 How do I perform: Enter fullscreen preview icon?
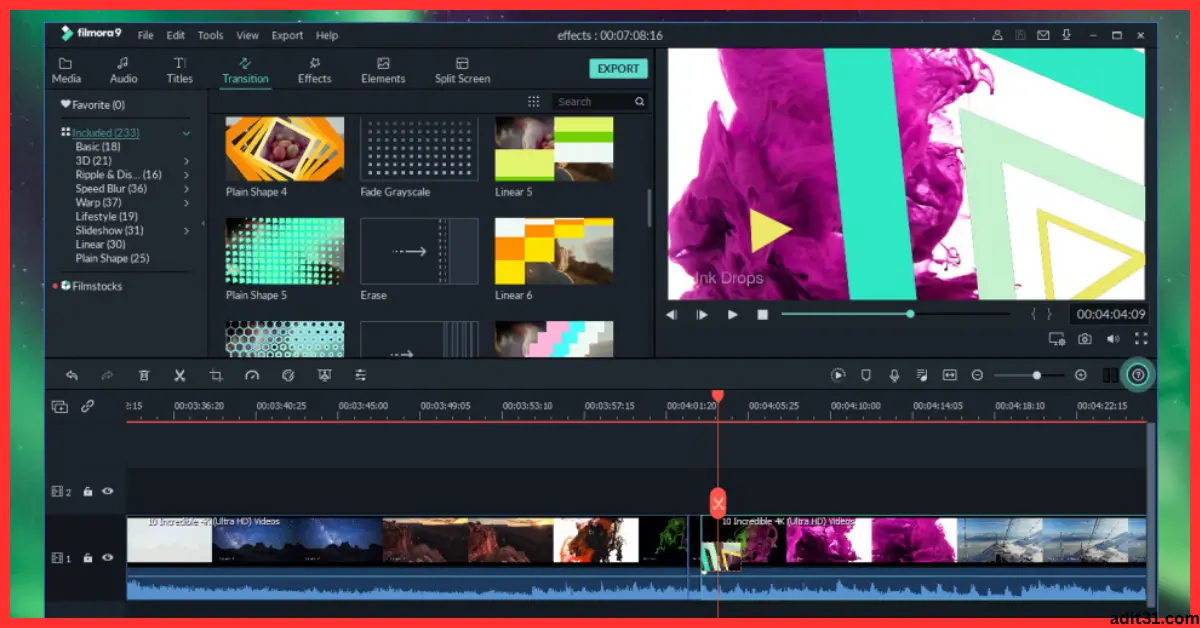(x=1141, y=339)
